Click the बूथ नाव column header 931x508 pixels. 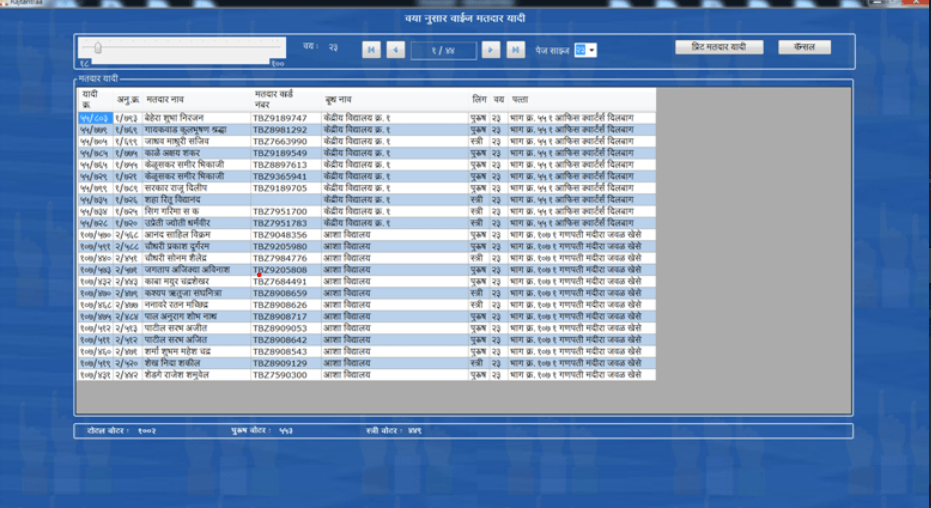point(338,100)
